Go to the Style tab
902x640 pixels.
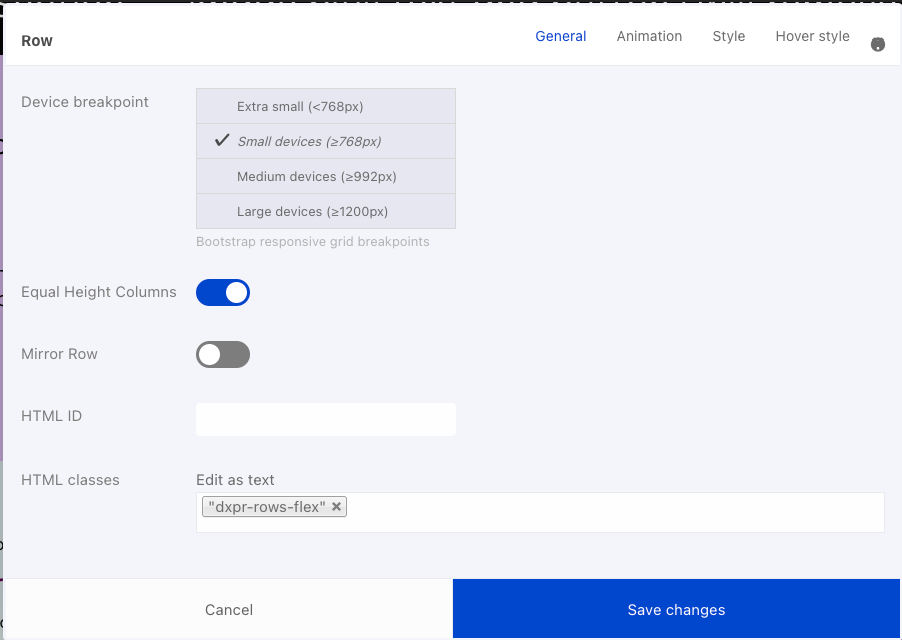[x=728, y=36]
